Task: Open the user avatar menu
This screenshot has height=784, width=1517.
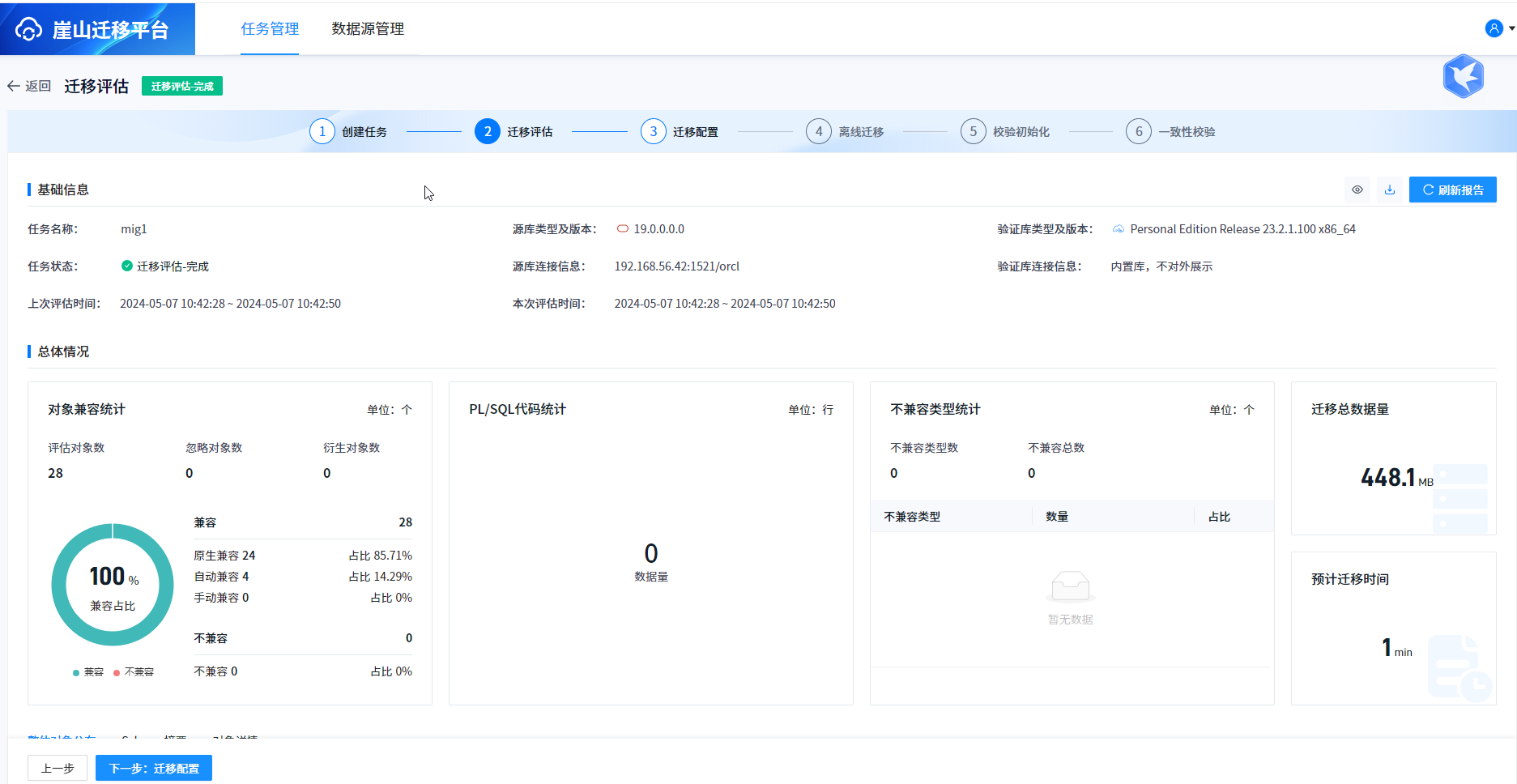Action: (x=1494, y=28)
